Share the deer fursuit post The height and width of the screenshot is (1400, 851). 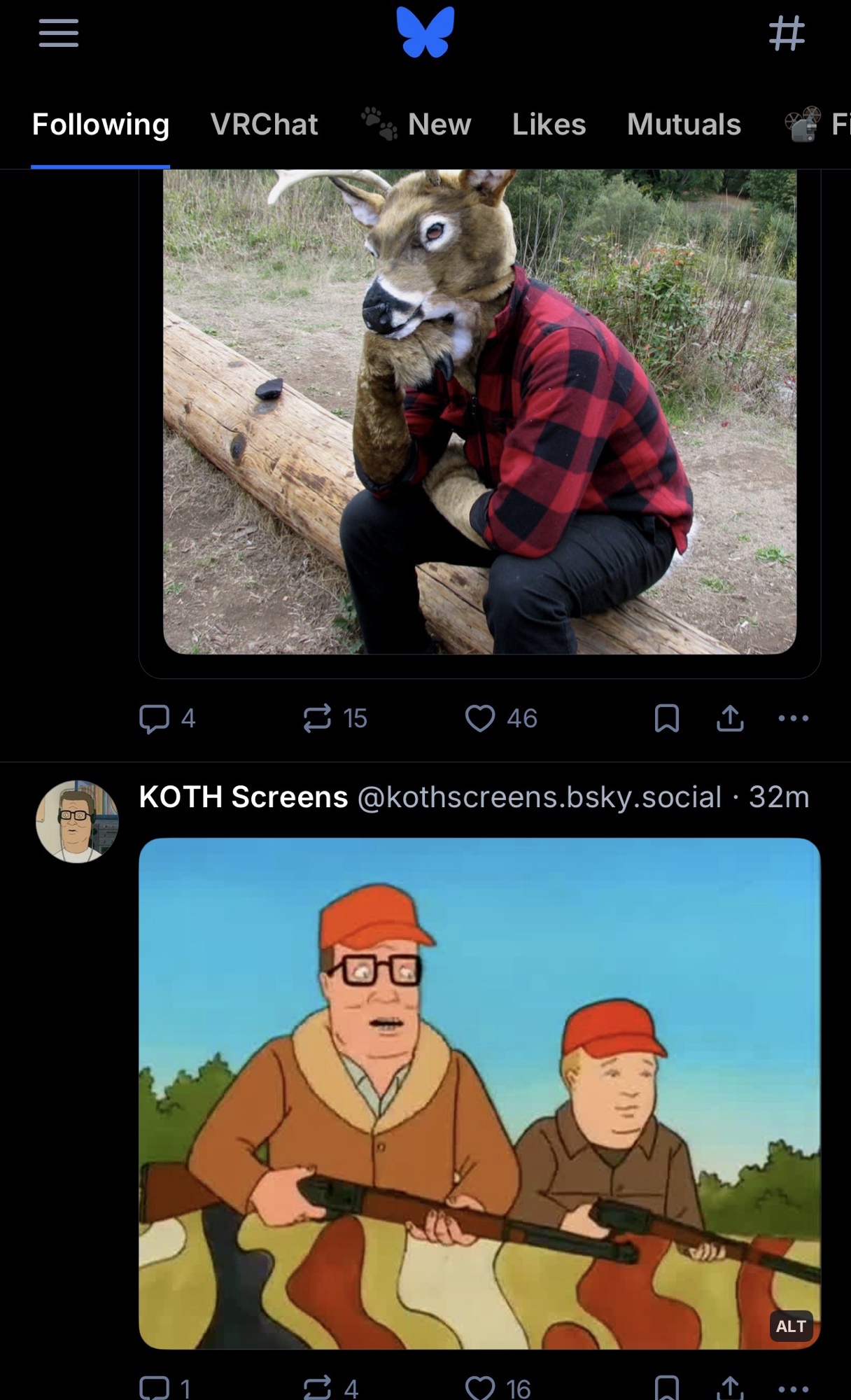coord(730,718)
